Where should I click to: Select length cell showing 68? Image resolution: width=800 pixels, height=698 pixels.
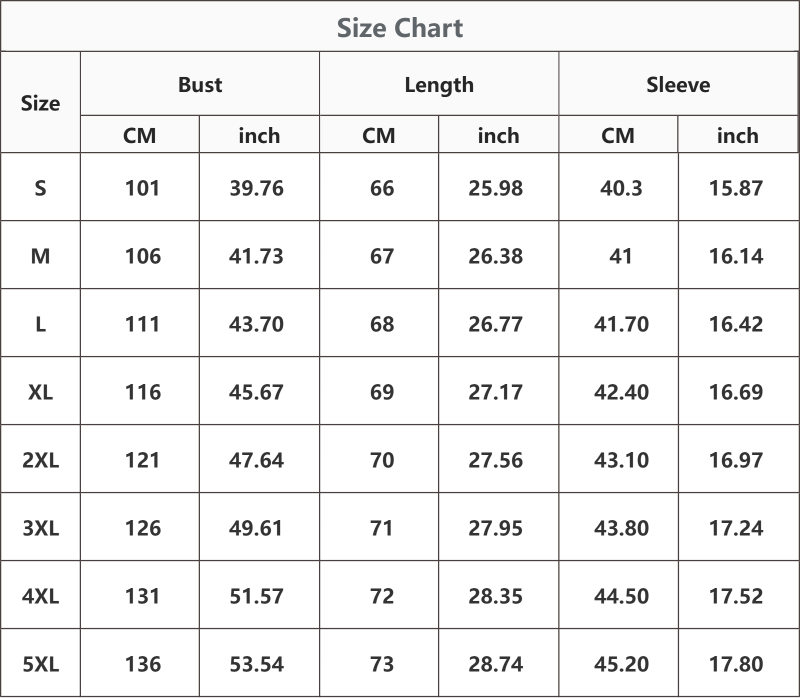click(x=382, y=324)
